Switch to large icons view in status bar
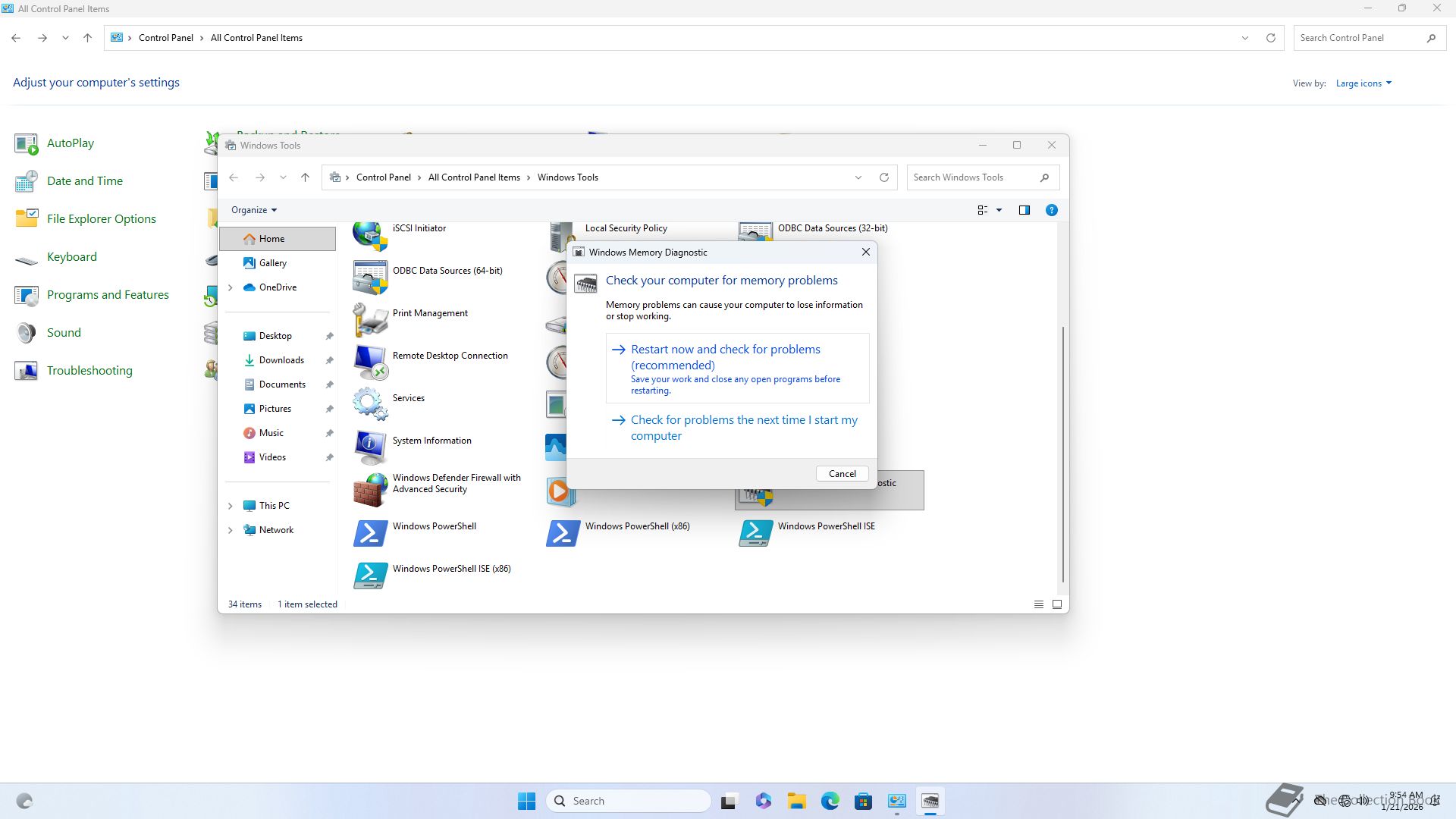Viewport: 1456px width, 819px height. point(1057,604)
